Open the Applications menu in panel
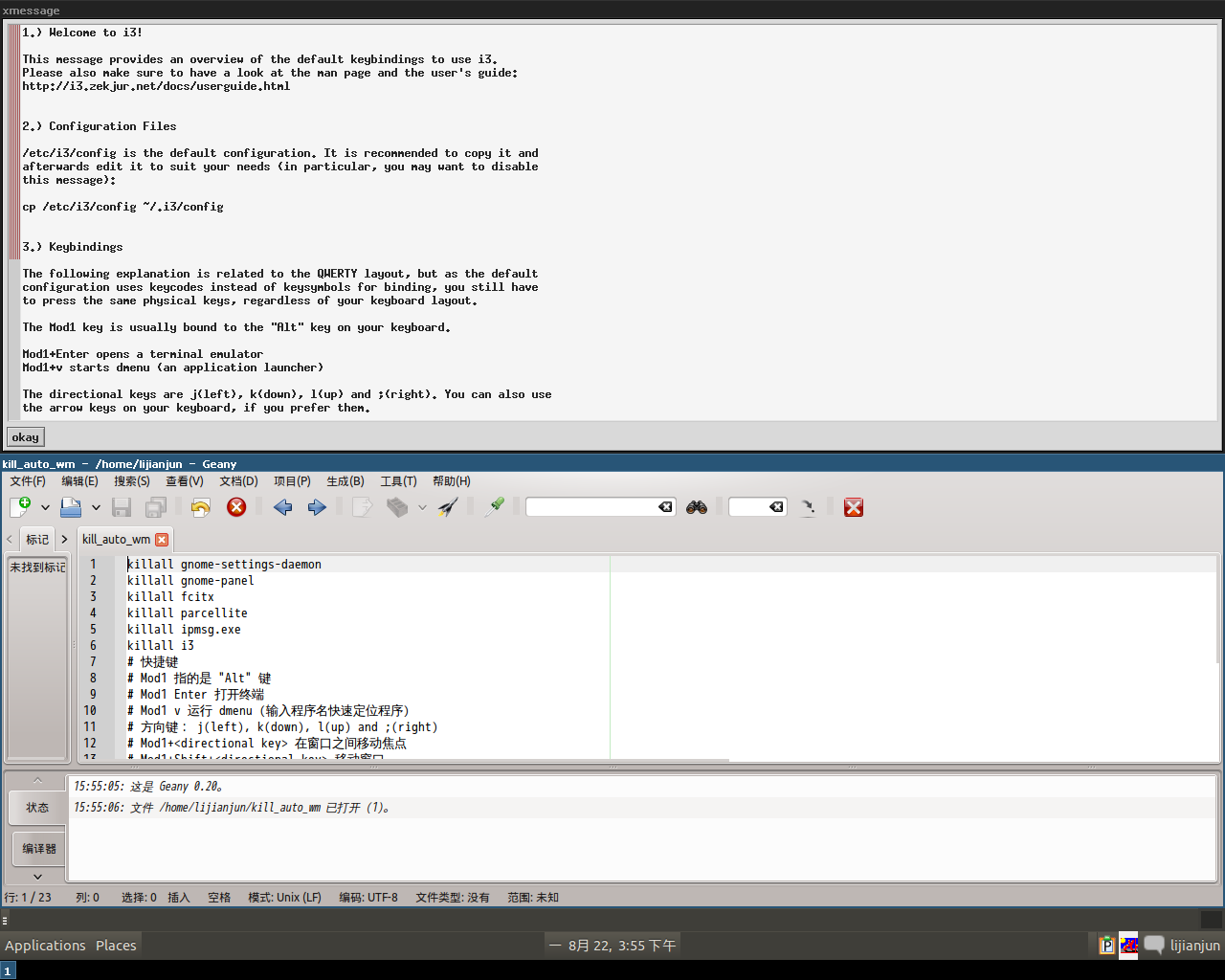 (x=45, y=946)
